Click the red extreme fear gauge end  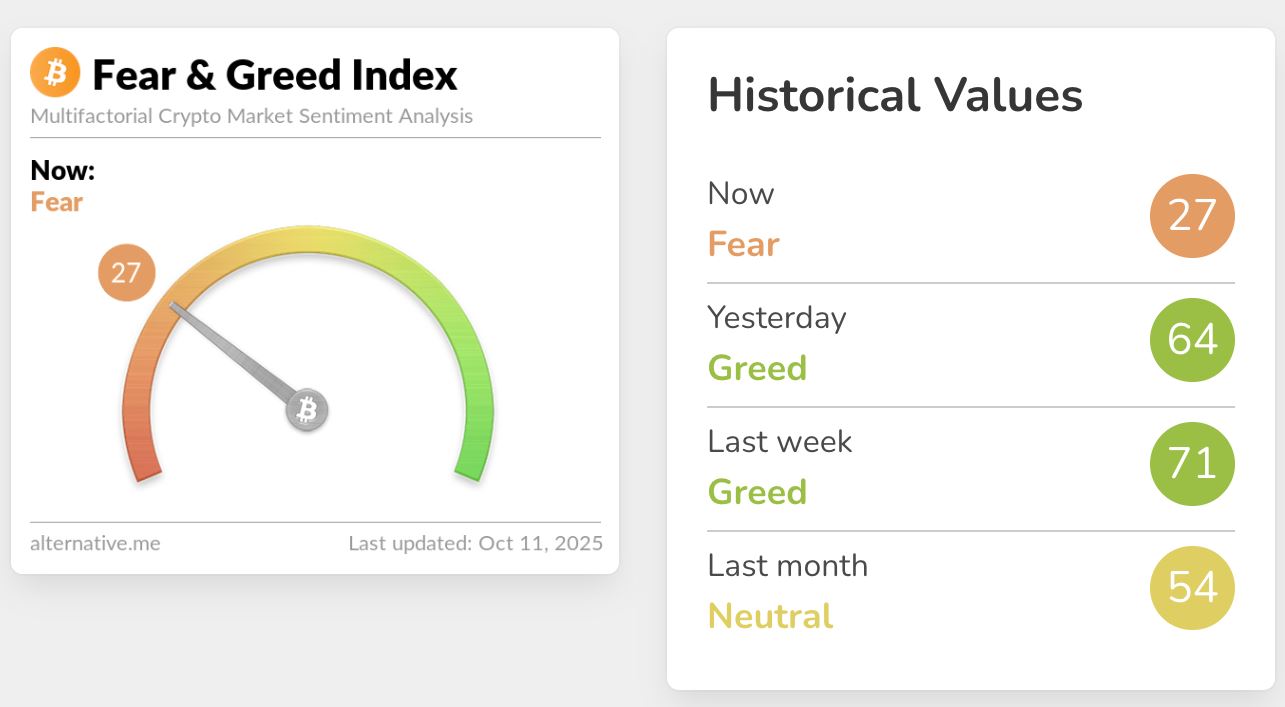tap(145, 465)
